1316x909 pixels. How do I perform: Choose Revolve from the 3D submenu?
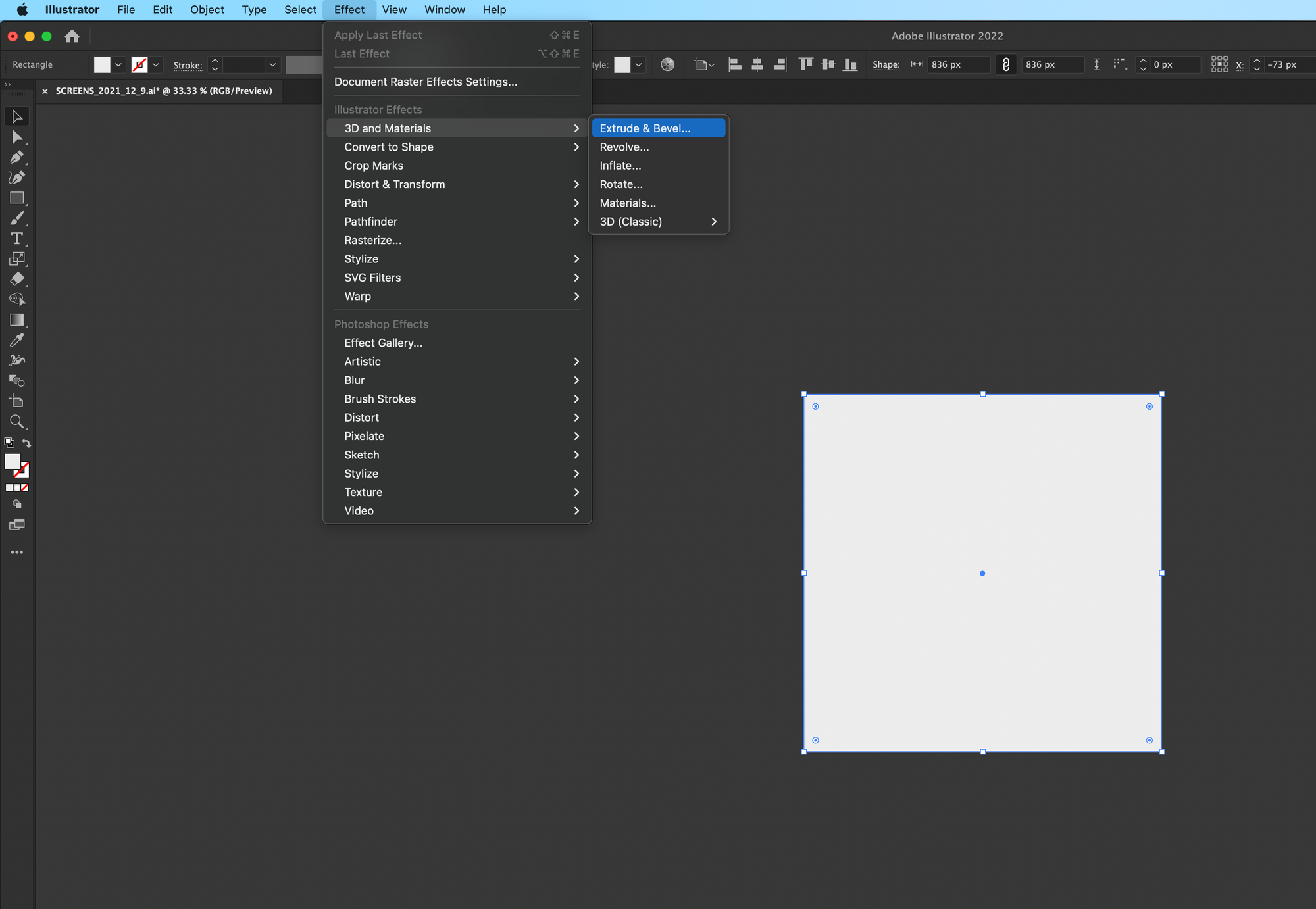(x=659, y=147)
